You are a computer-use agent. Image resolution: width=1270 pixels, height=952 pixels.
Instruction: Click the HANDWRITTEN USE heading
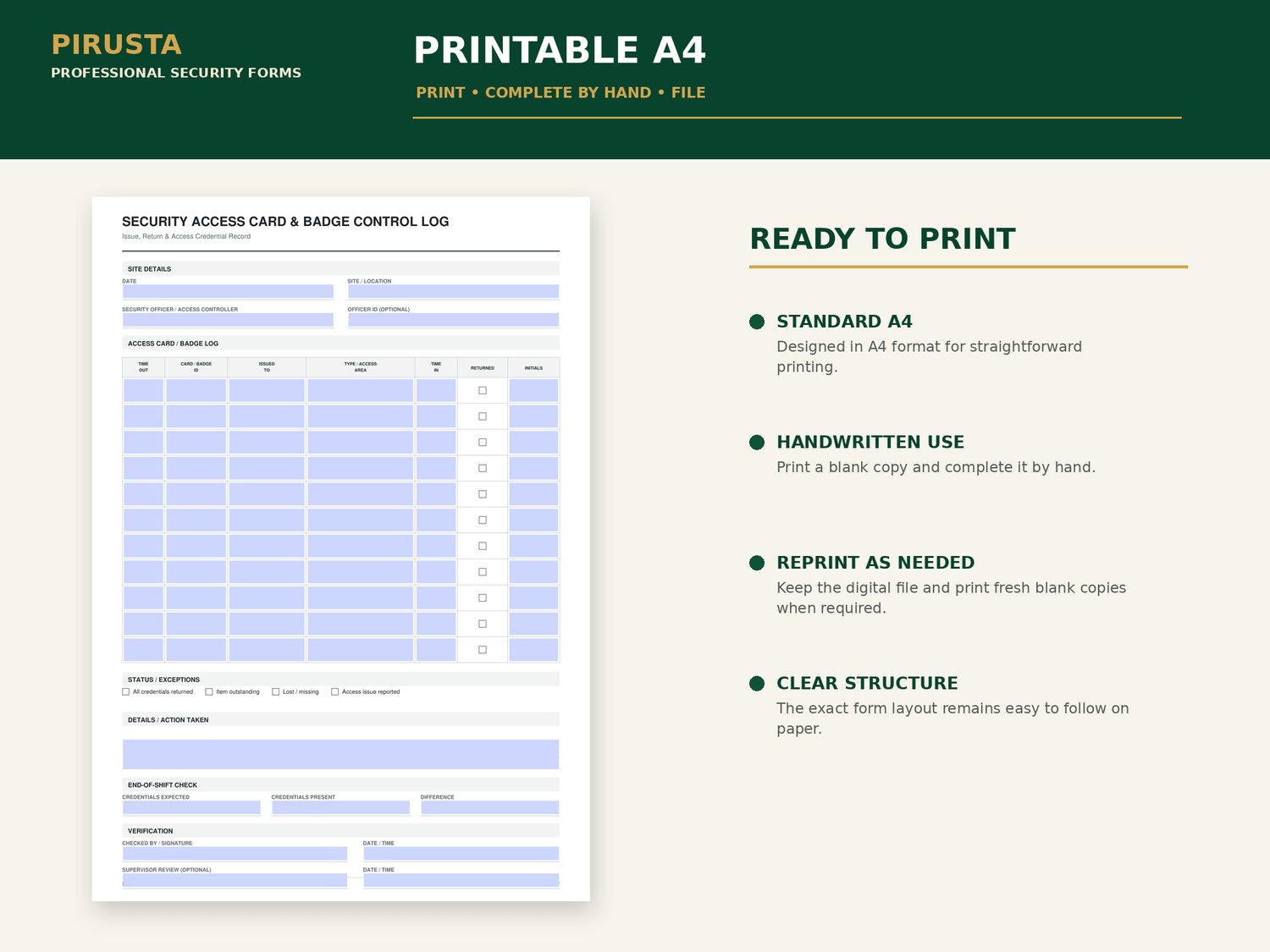pyautogui.click(x=870, y=442)
